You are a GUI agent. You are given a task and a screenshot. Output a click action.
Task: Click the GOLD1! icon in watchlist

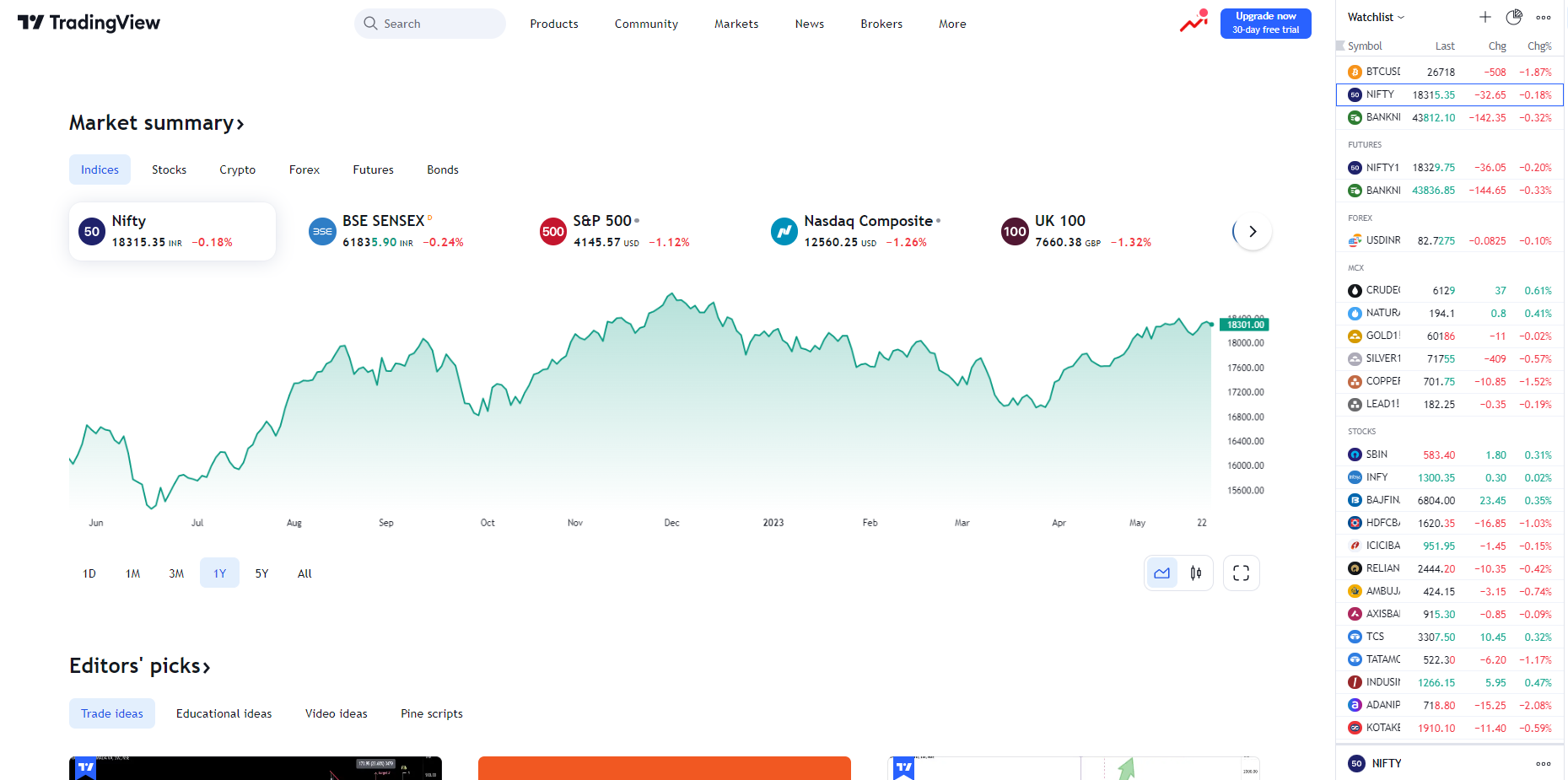click(1355, 336)
